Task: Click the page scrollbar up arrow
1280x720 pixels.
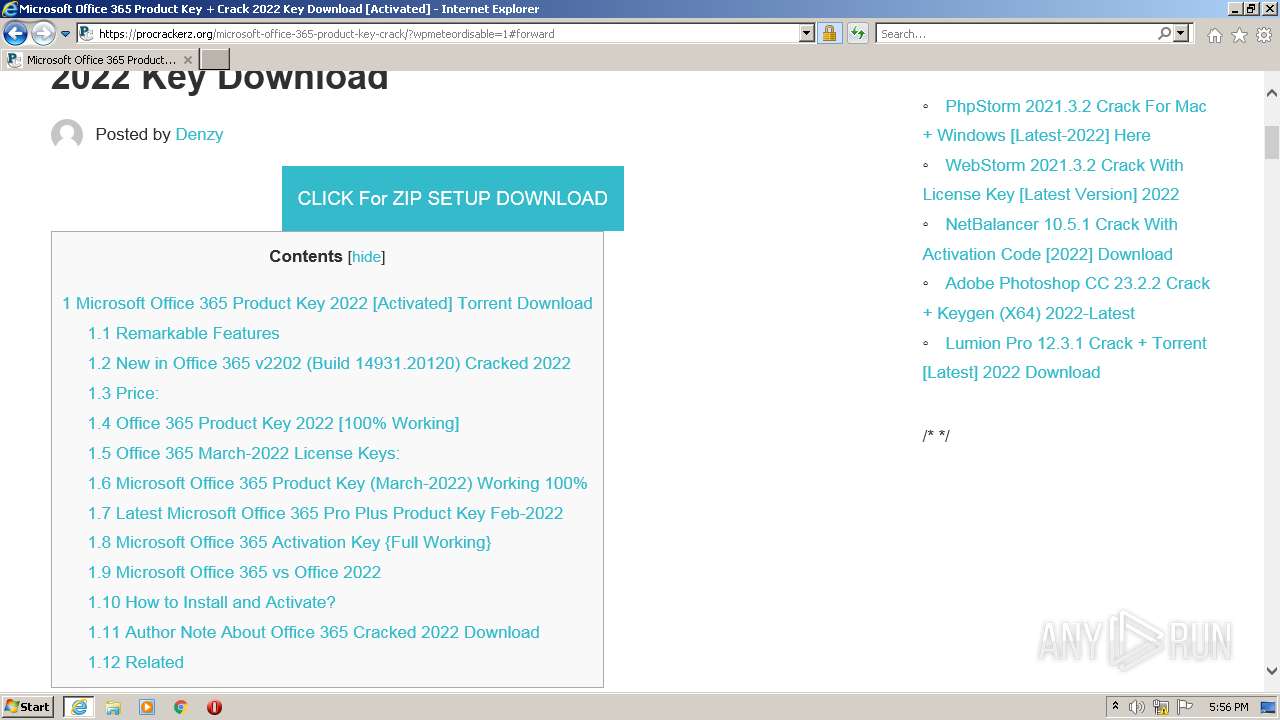Action: (1271, 93)
